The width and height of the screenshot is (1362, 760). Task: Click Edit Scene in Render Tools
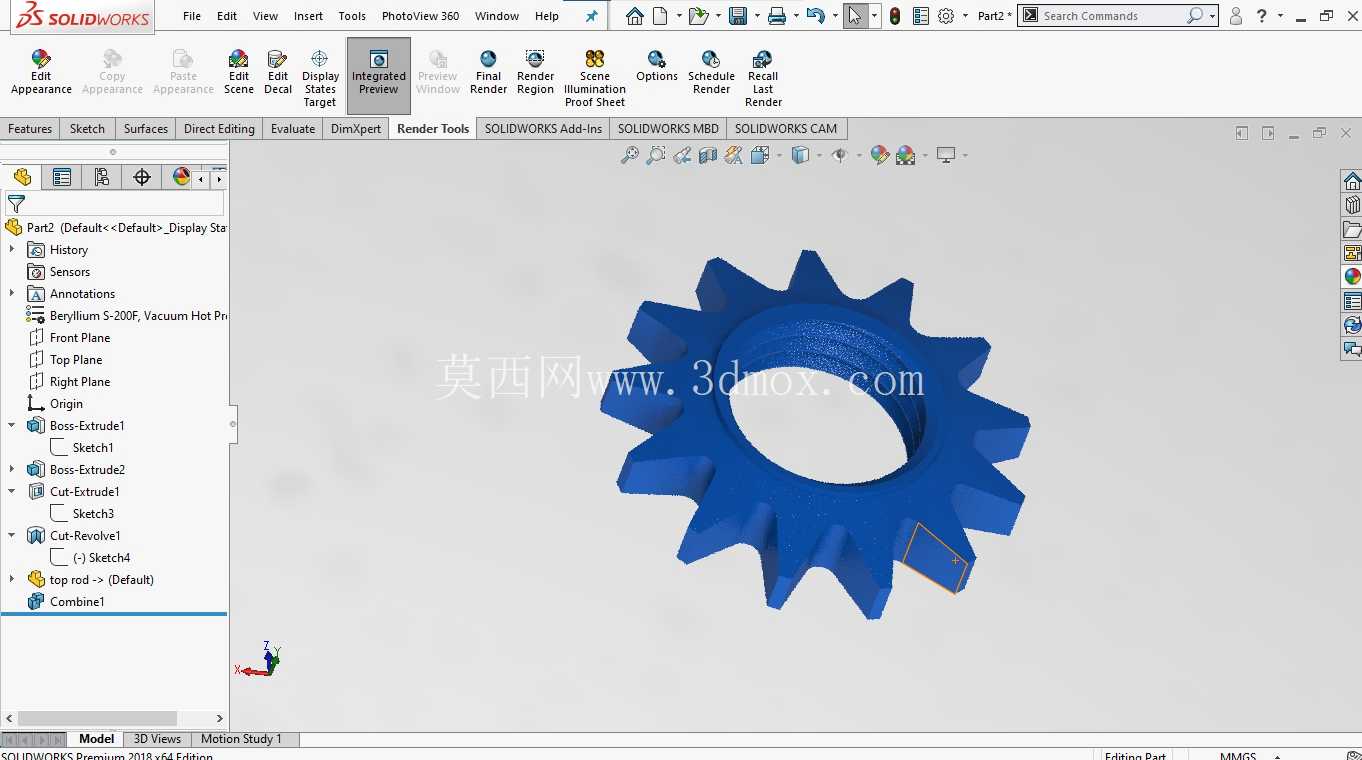239,72
